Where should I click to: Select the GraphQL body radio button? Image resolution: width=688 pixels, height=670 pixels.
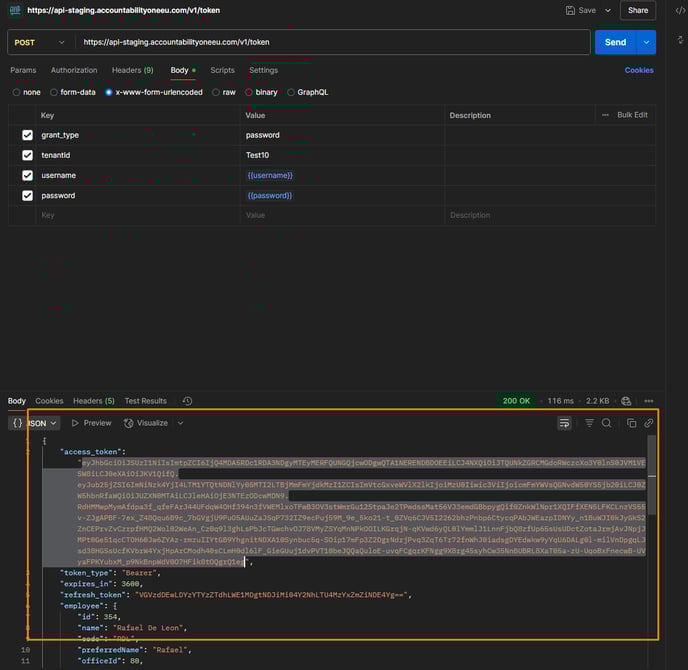coord(290,92)
